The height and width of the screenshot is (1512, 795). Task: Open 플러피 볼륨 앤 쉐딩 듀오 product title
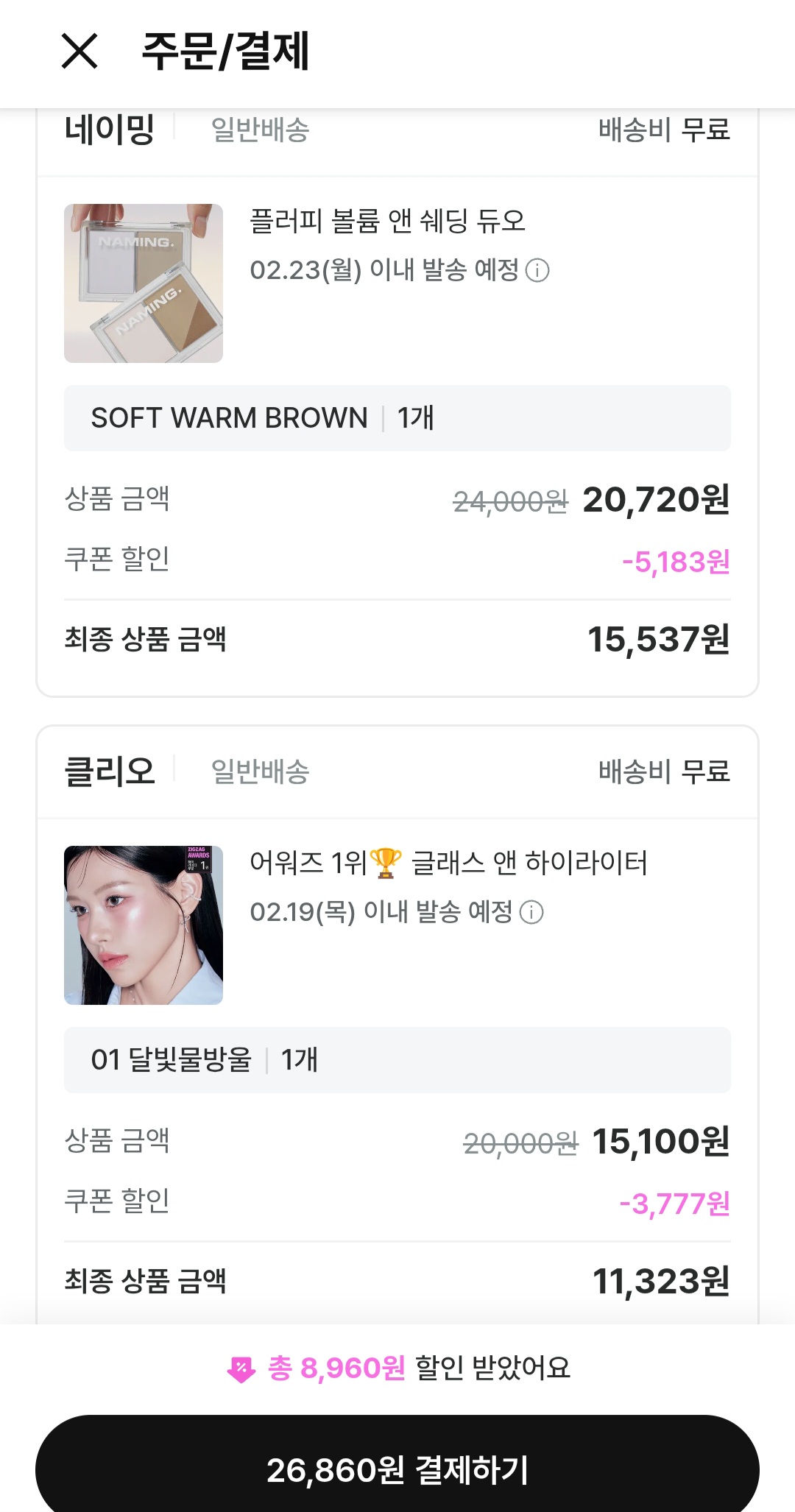[387, 221]
